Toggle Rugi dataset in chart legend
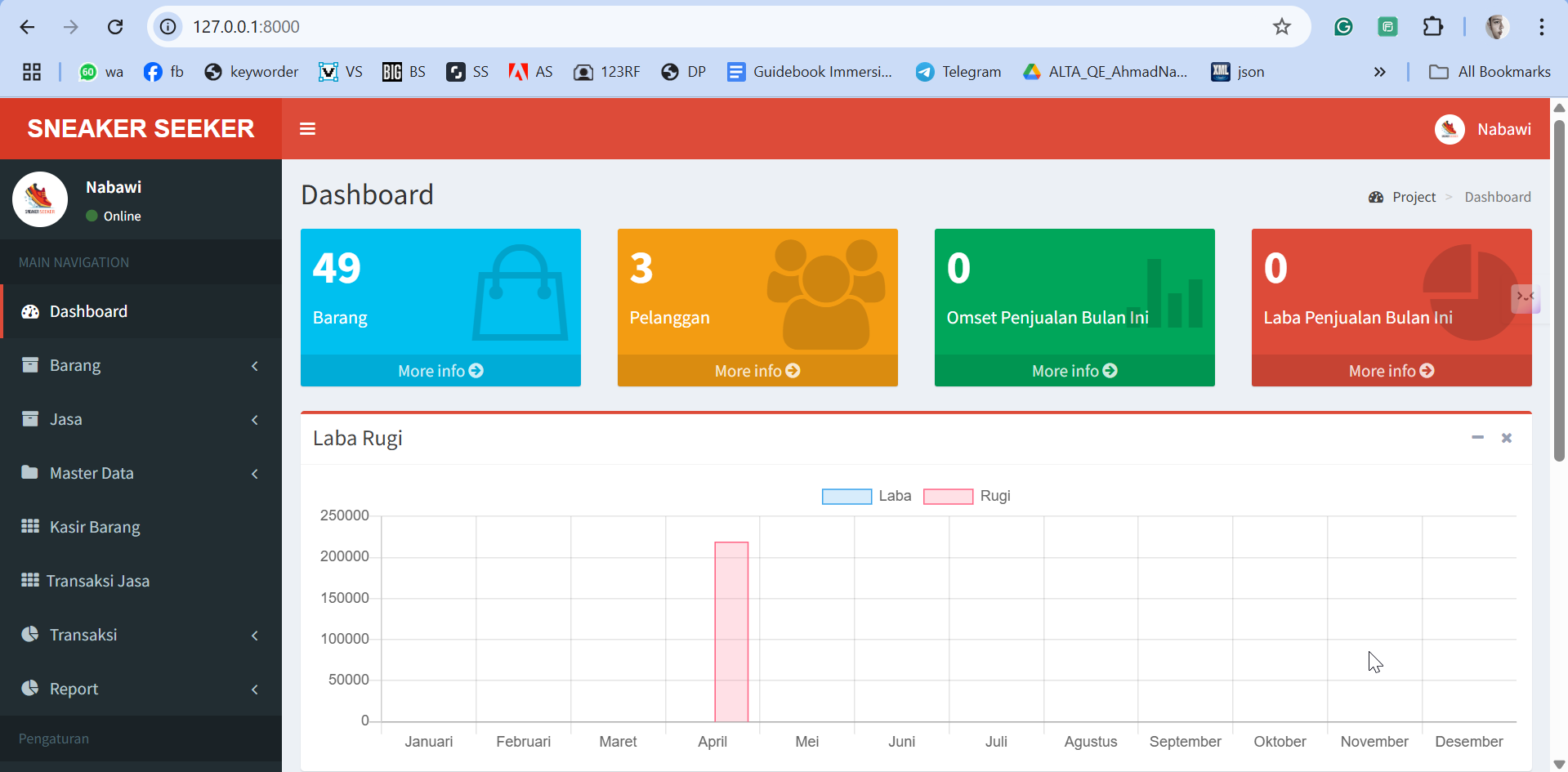Image resolution: width=1568 pixels, height=772 pixels. point(967,496)
